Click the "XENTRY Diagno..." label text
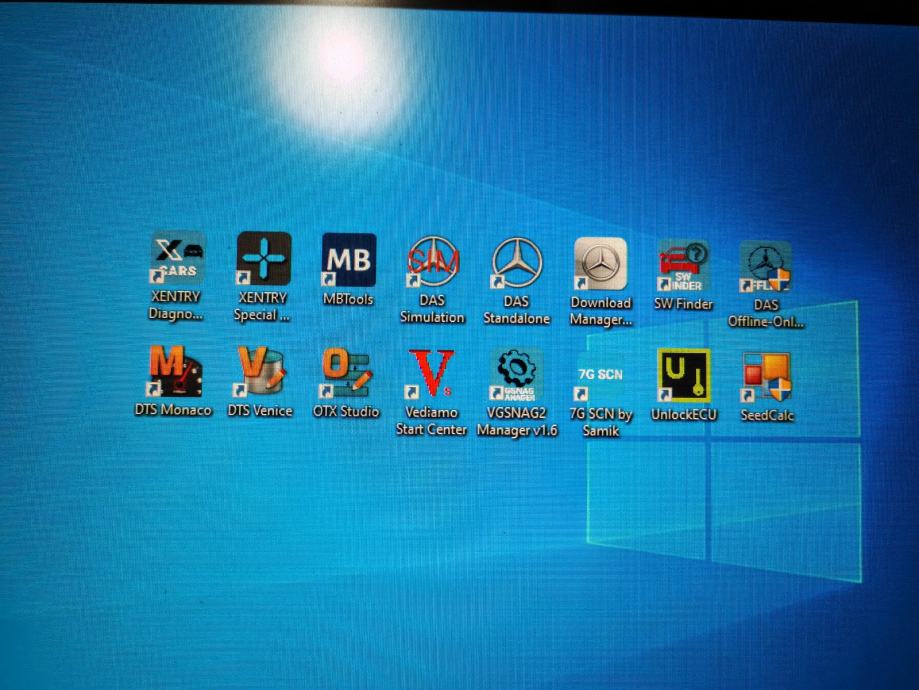 pyautogui.click(x=176, y=305)
